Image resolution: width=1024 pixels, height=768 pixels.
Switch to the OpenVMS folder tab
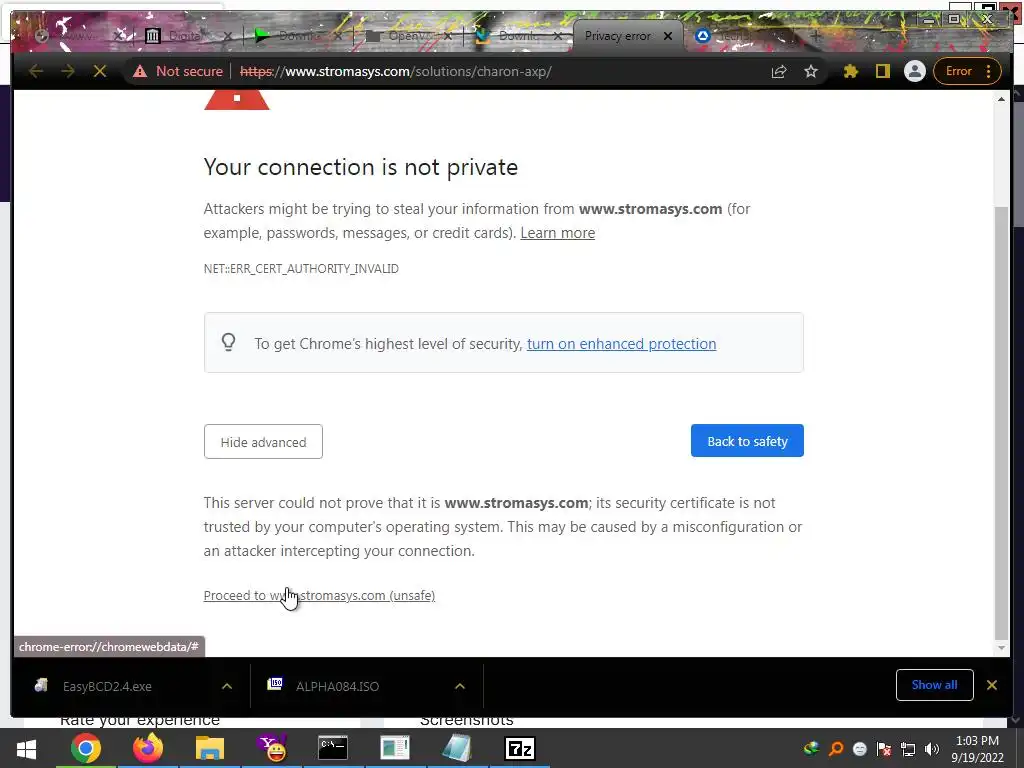[405, 36]
